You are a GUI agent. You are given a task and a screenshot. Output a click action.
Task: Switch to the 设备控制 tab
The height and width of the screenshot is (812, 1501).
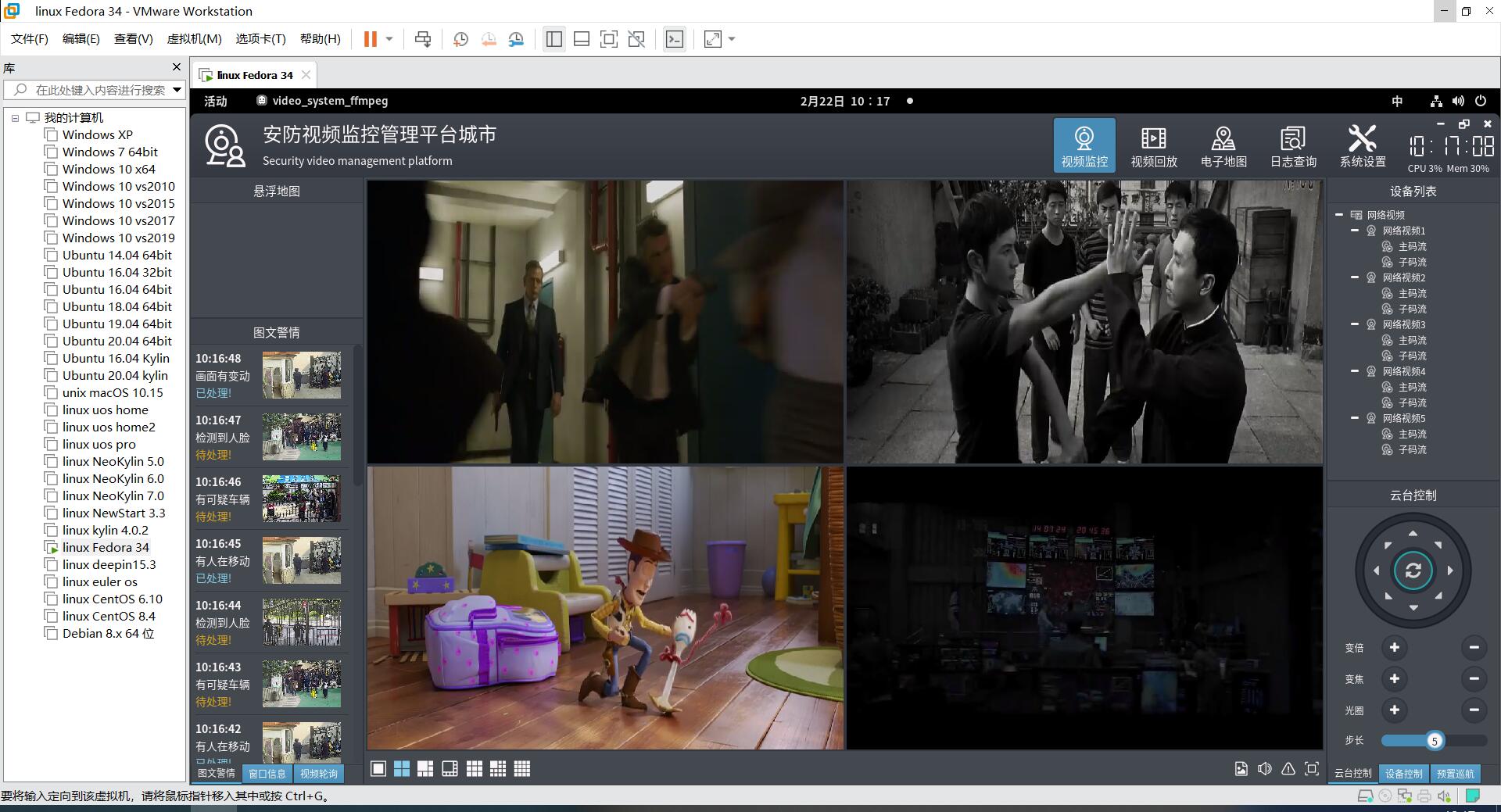[x=1403, y=774]
